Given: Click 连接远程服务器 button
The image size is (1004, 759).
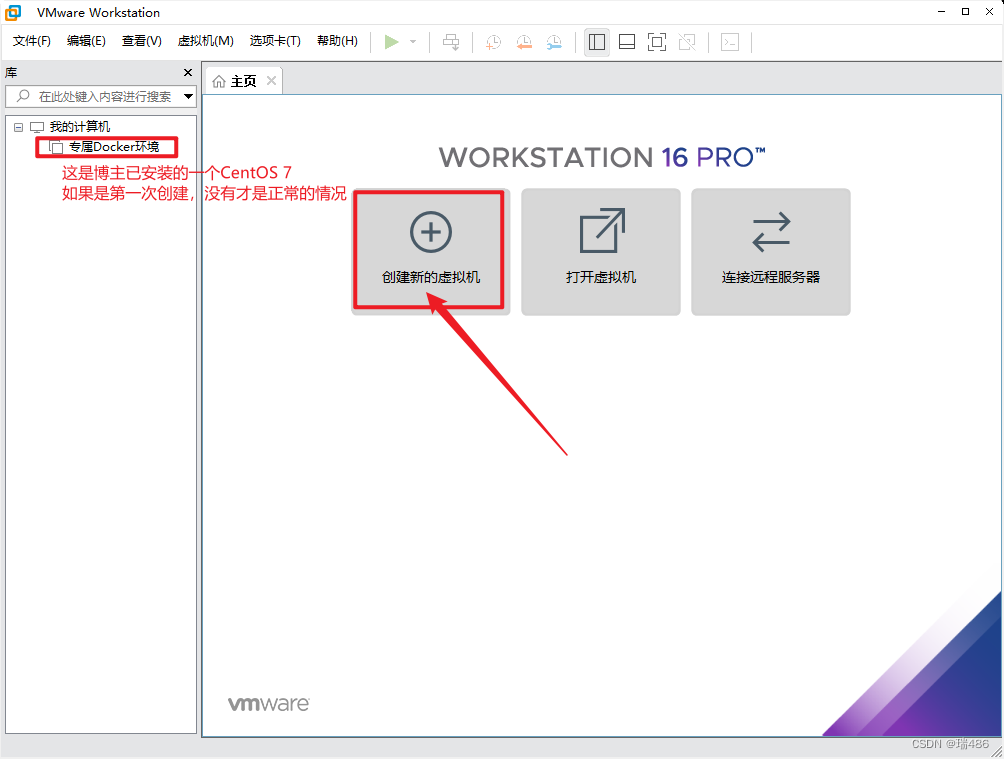Looking at the screenshot, I should click(771, 251).
